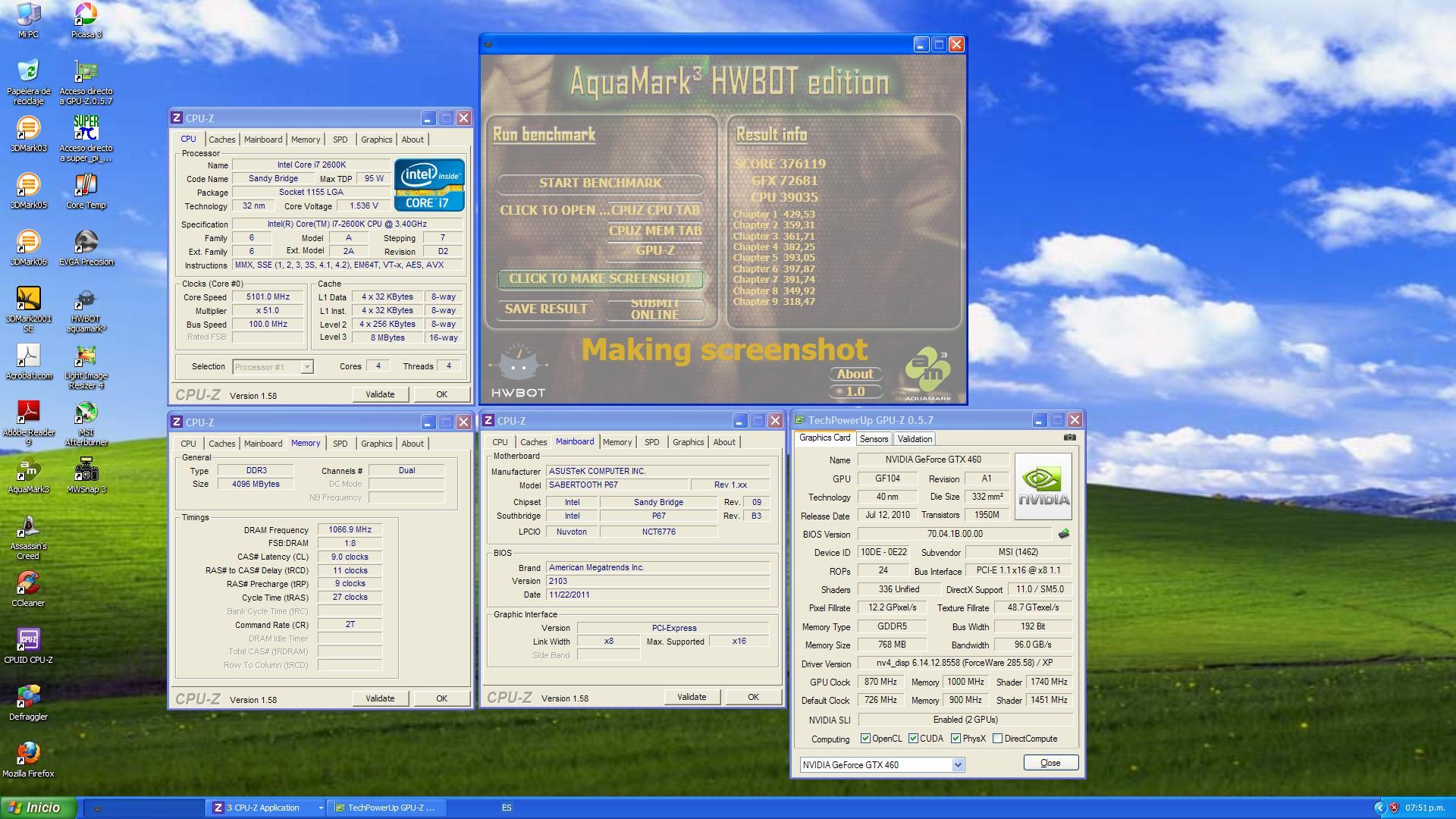Open the Picasa 3 desktop icon

tap(86, 20)
